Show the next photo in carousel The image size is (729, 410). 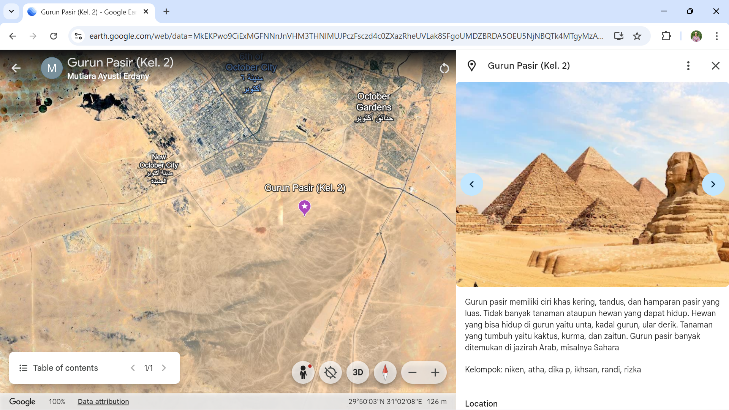[x=712, y=184]
